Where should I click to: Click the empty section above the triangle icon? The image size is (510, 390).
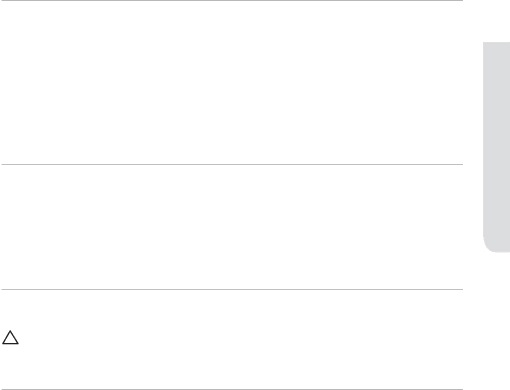coord(232,227)
